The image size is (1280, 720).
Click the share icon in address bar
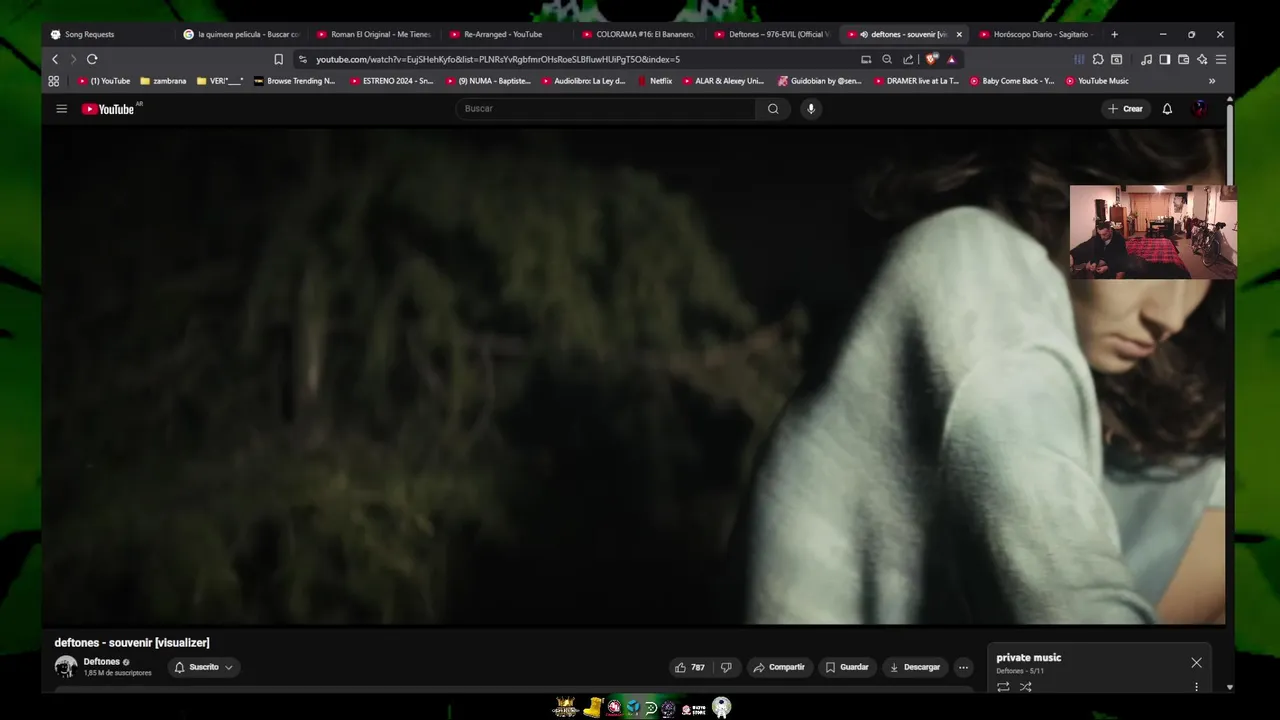[908, 59]
